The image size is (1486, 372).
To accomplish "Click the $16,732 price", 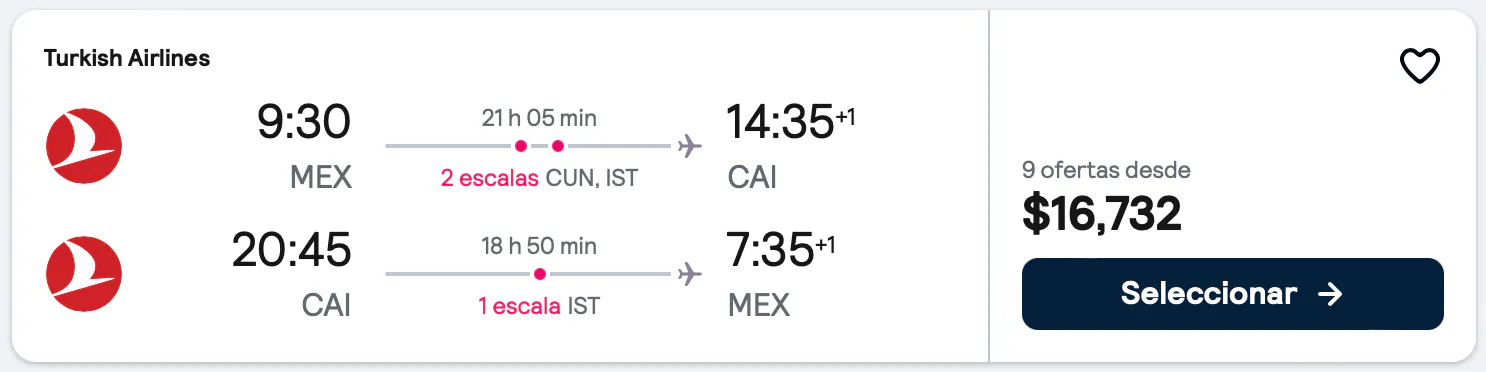I will [x=1101, y=213].
